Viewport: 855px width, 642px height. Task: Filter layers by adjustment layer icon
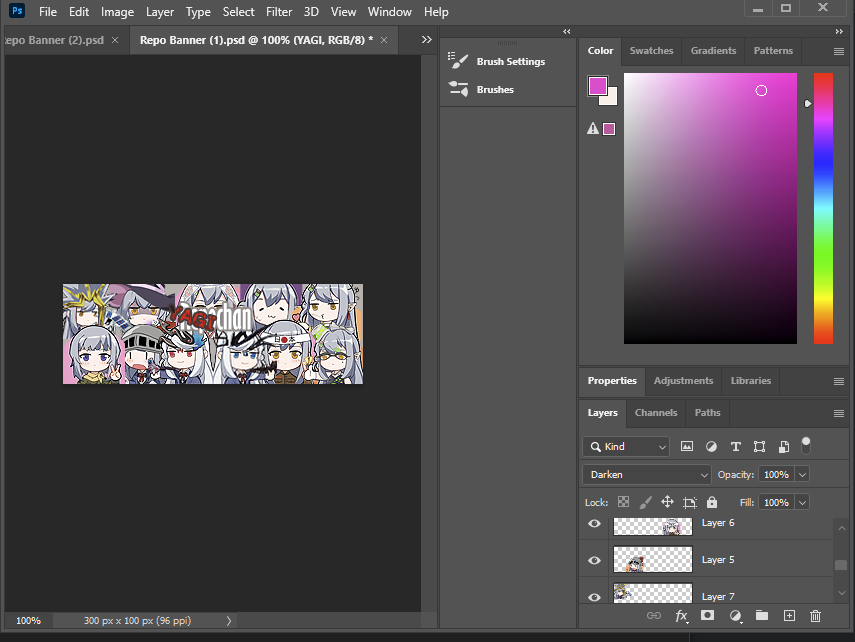click(711, 447)
